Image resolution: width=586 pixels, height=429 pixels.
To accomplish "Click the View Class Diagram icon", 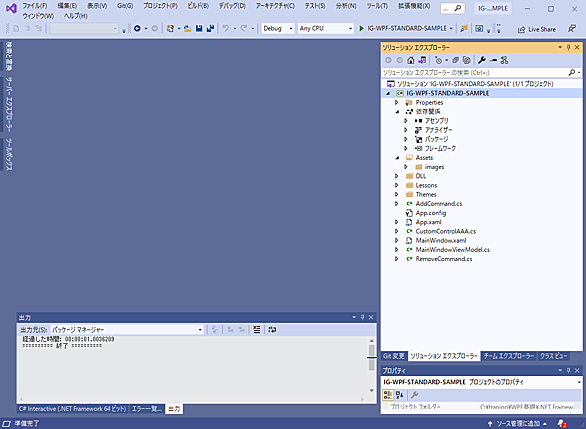I will (x=505, y=60).
